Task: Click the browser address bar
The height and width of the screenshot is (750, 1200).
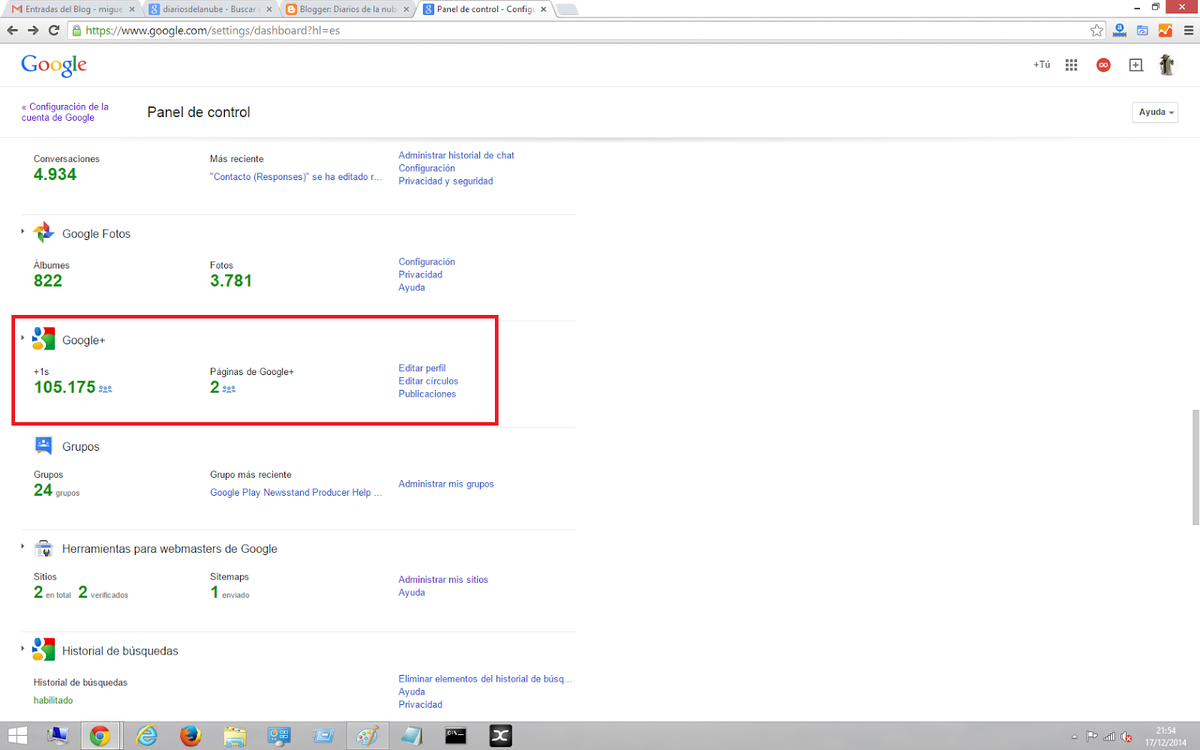Action: [580, 30]
